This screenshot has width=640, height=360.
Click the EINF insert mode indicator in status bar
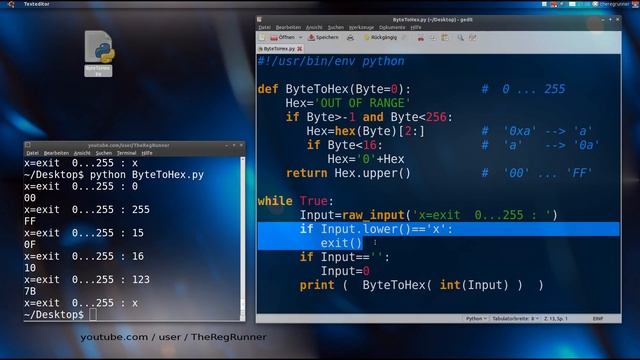[598, 319]
